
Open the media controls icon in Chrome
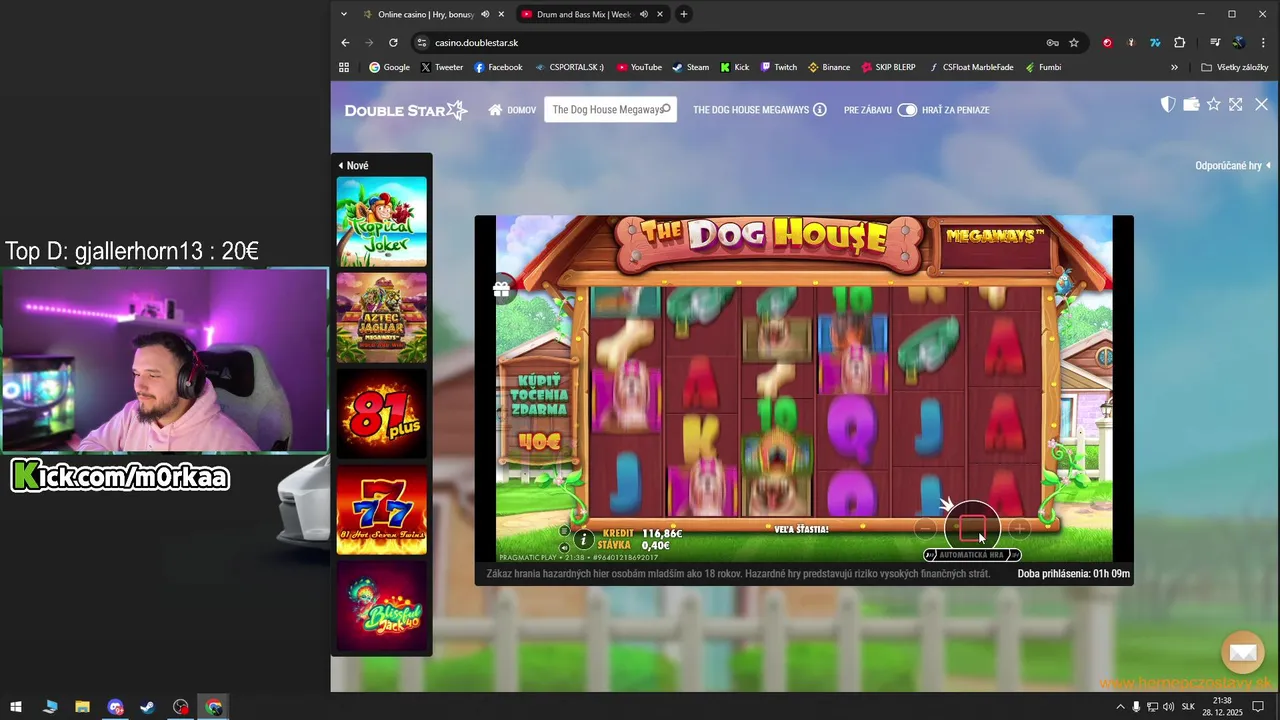tap(1215, 43)
